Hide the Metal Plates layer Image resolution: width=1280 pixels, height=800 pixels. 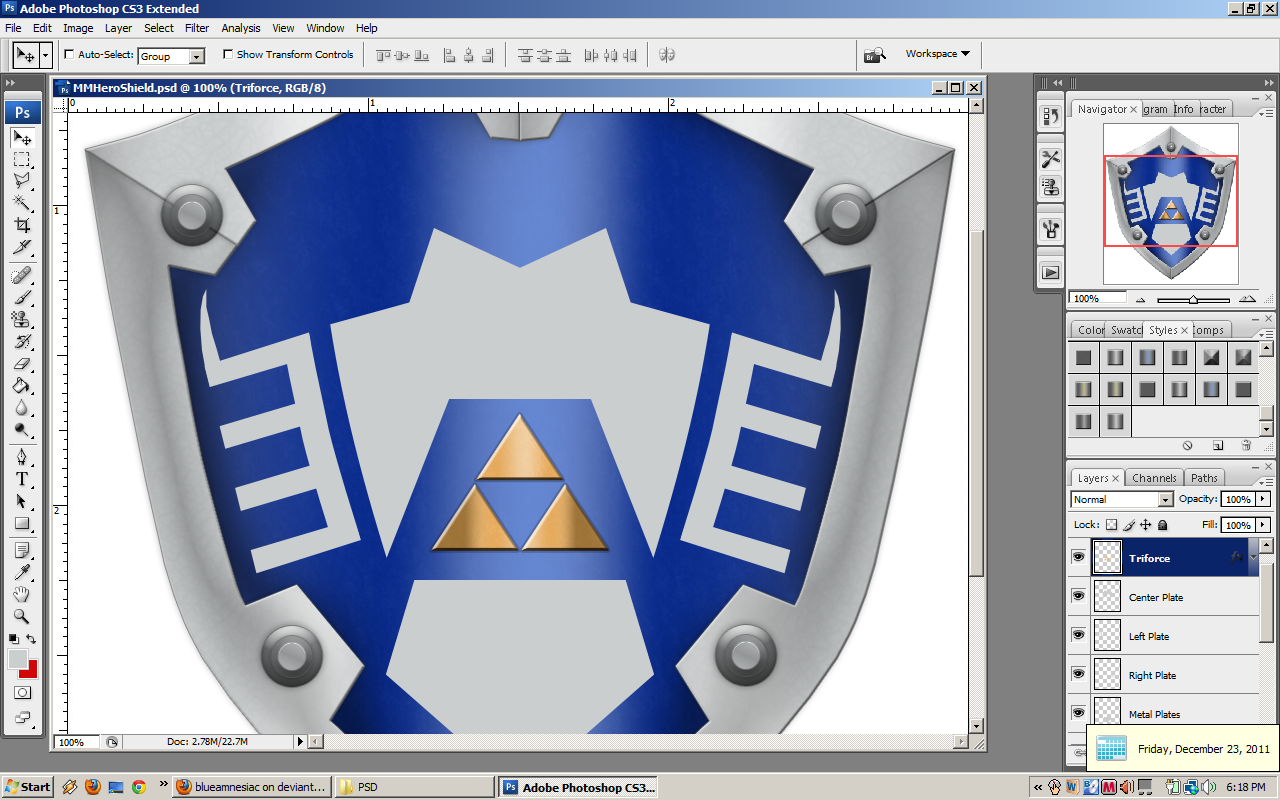(x=1078, y=713)
